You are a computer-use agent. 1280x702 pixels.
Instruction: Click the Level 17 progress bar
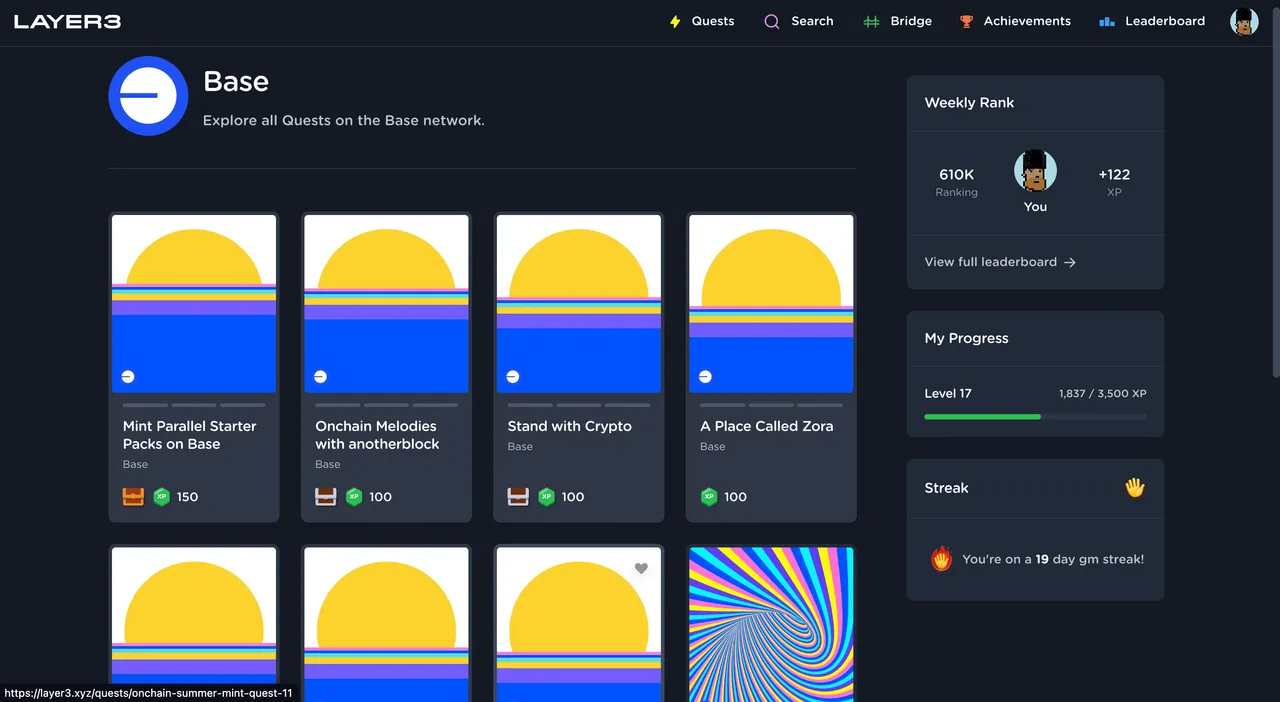(1035, 416)
